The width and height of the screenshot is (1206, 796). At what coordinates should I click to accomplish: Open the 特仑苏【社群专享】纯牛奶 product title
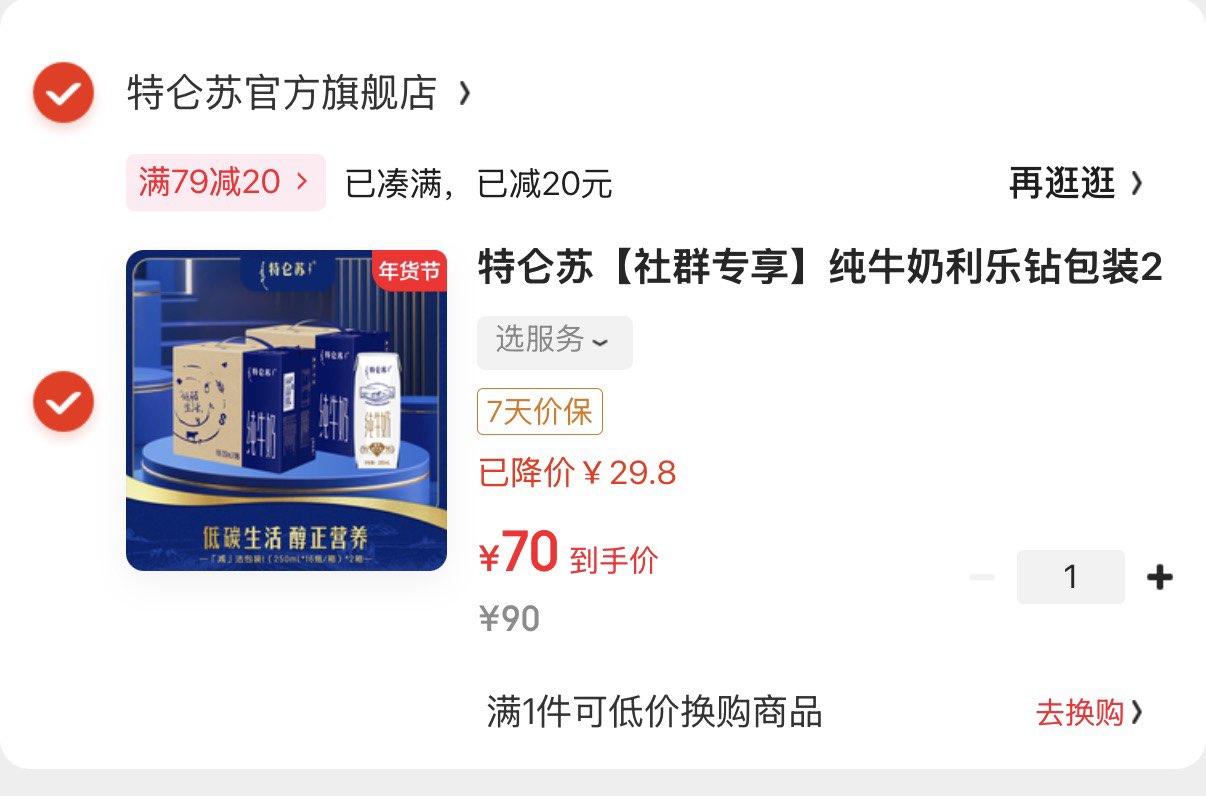(x=820, y=268)
